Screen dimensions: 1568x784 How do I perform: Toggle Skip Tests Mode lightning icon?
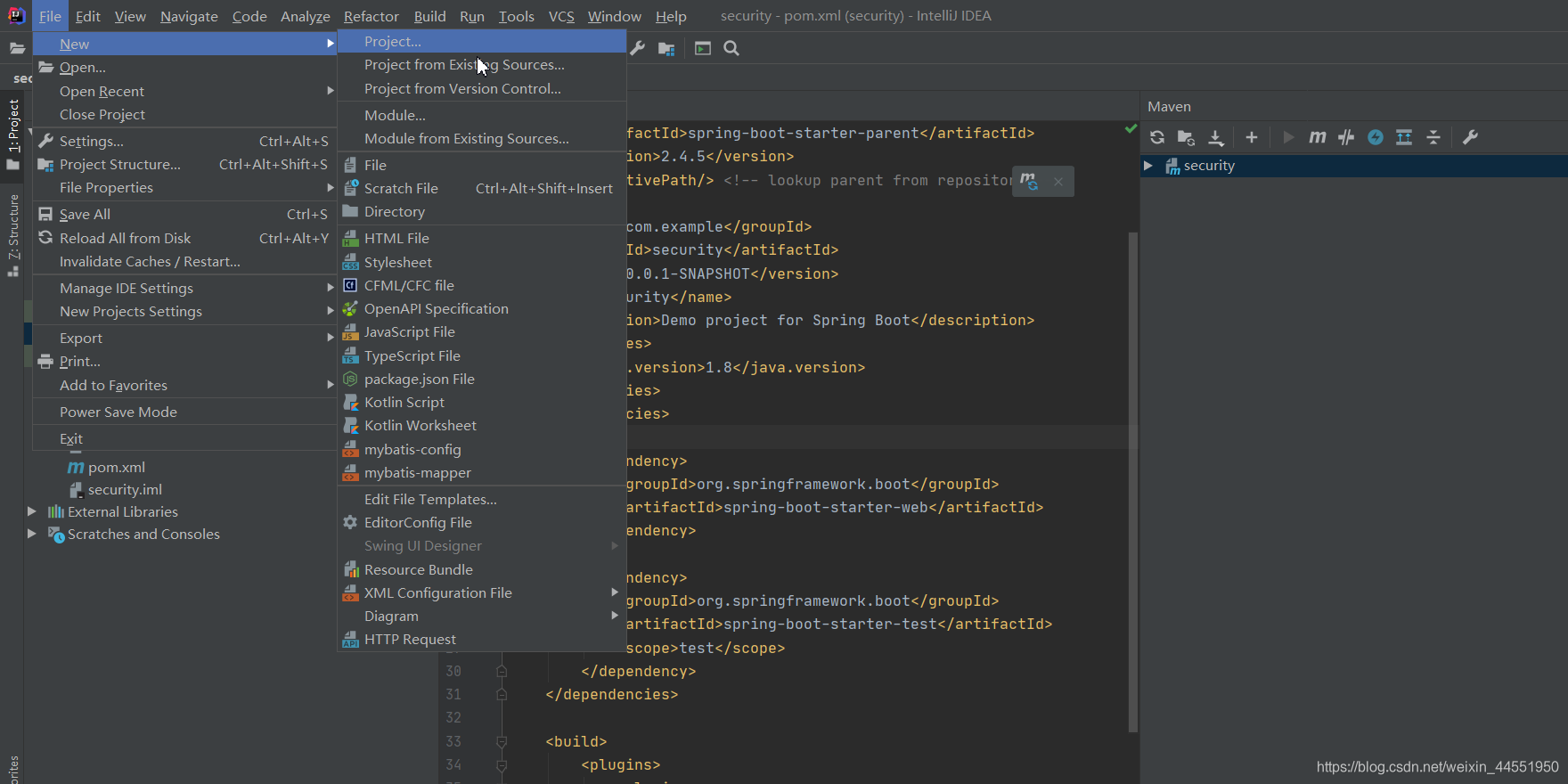click(x=1376, y=137)
